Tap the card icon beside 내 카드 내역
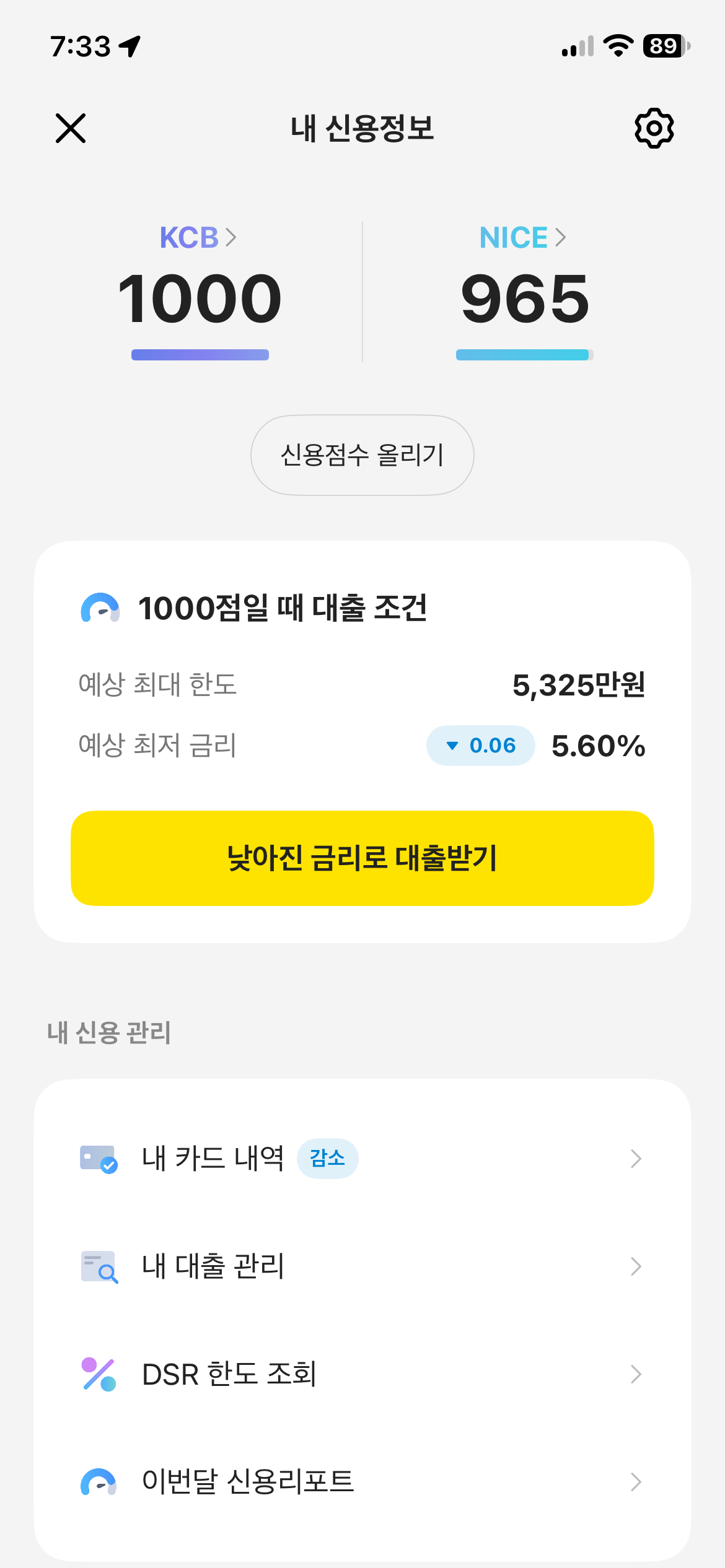The width and height of the screenshot is (725, 1568). tap(99, 1159)
